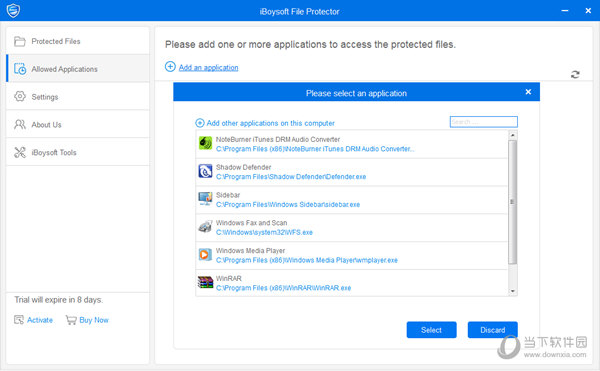Click the list scrollbar up arrow
Viewport: 600px width, 371px height.
[x=512, y=135]
